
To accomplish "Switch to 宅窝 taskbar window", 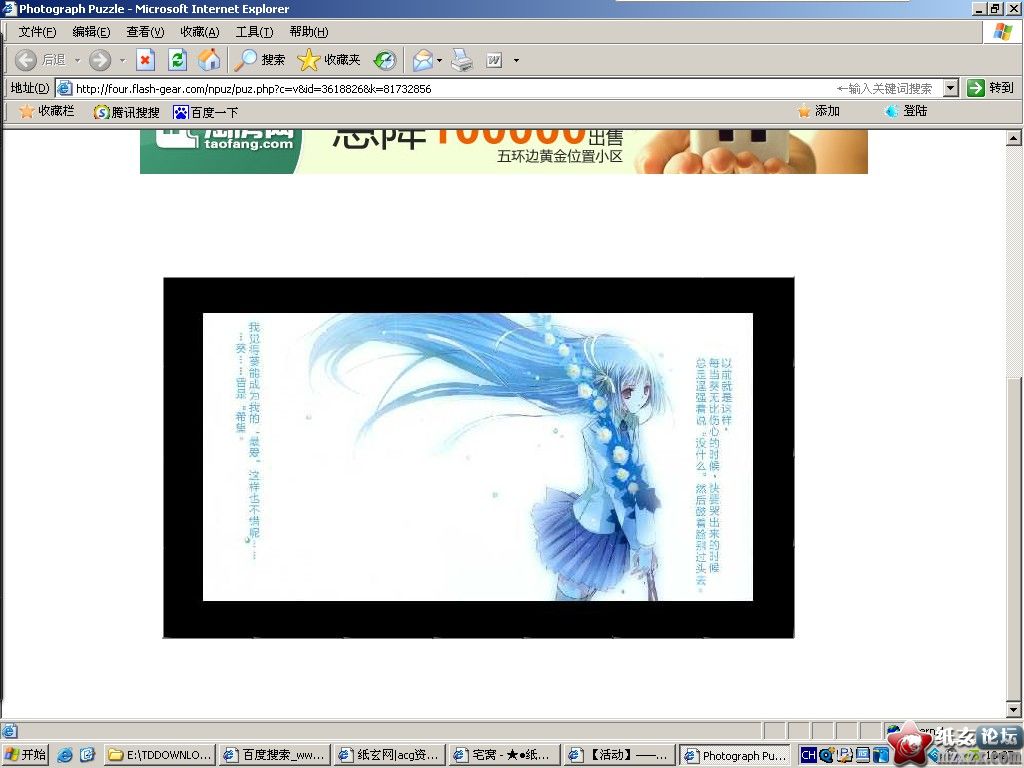I will pos(505,755).
